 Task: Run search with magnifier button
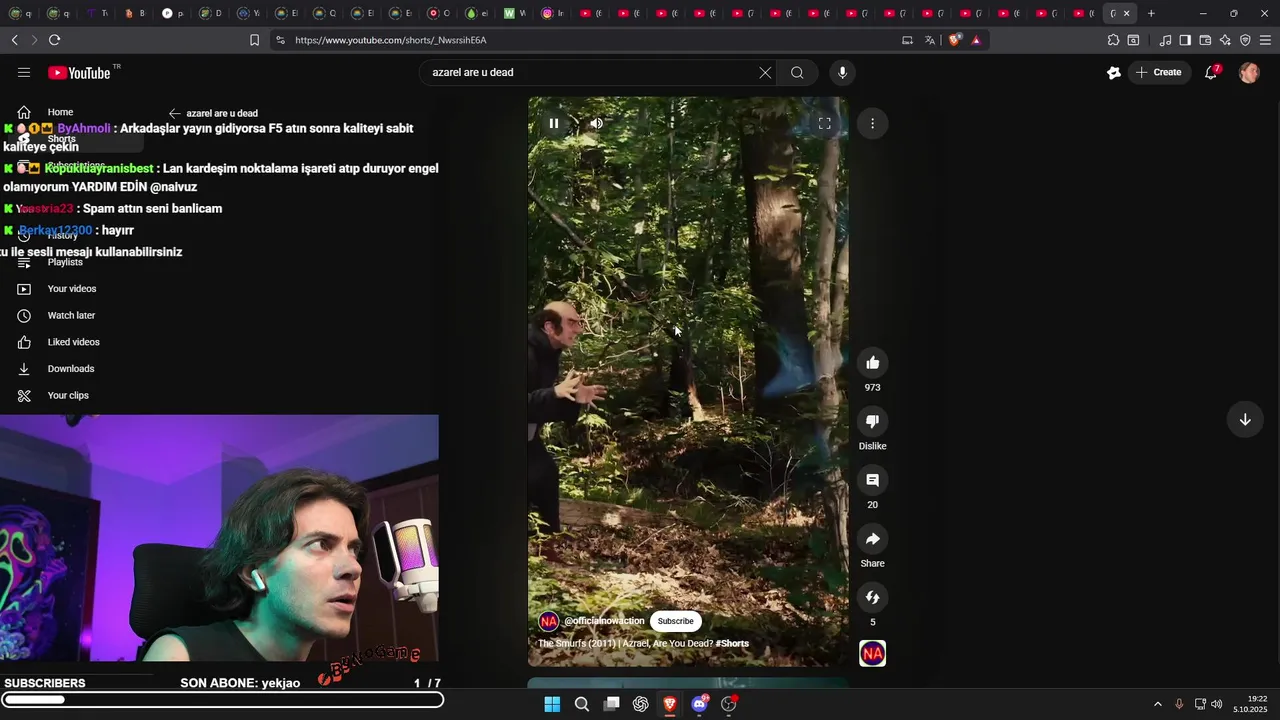[797, 72]
